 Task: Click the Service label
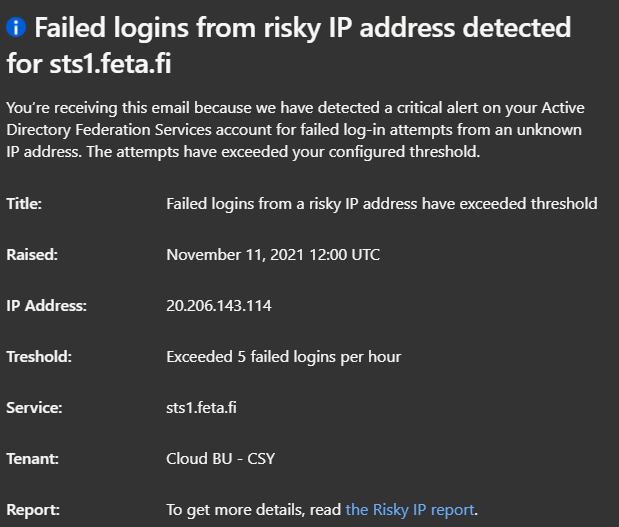point(34,407)
